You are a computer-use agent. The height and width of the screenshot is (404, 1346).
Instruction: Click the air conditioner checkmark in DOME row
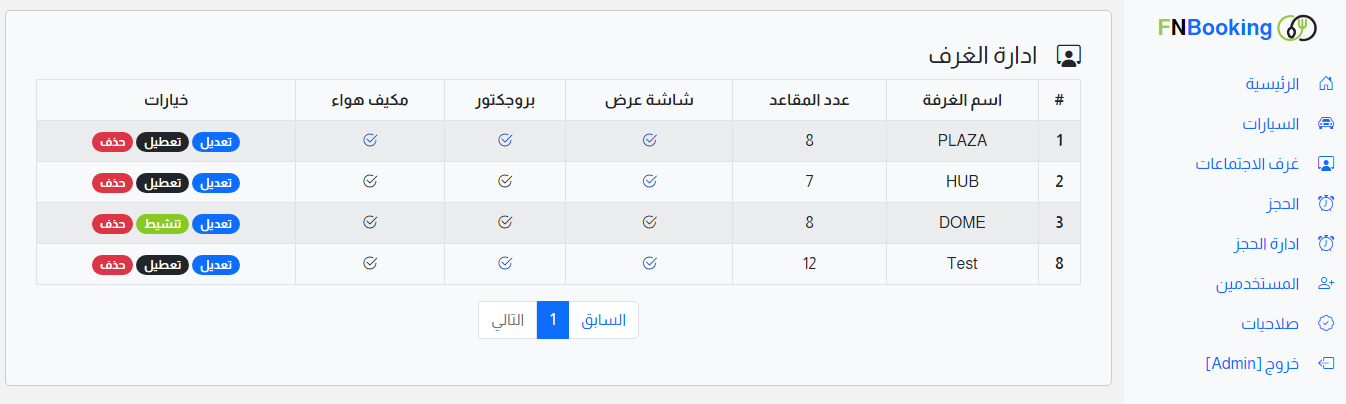pos(370,222)
